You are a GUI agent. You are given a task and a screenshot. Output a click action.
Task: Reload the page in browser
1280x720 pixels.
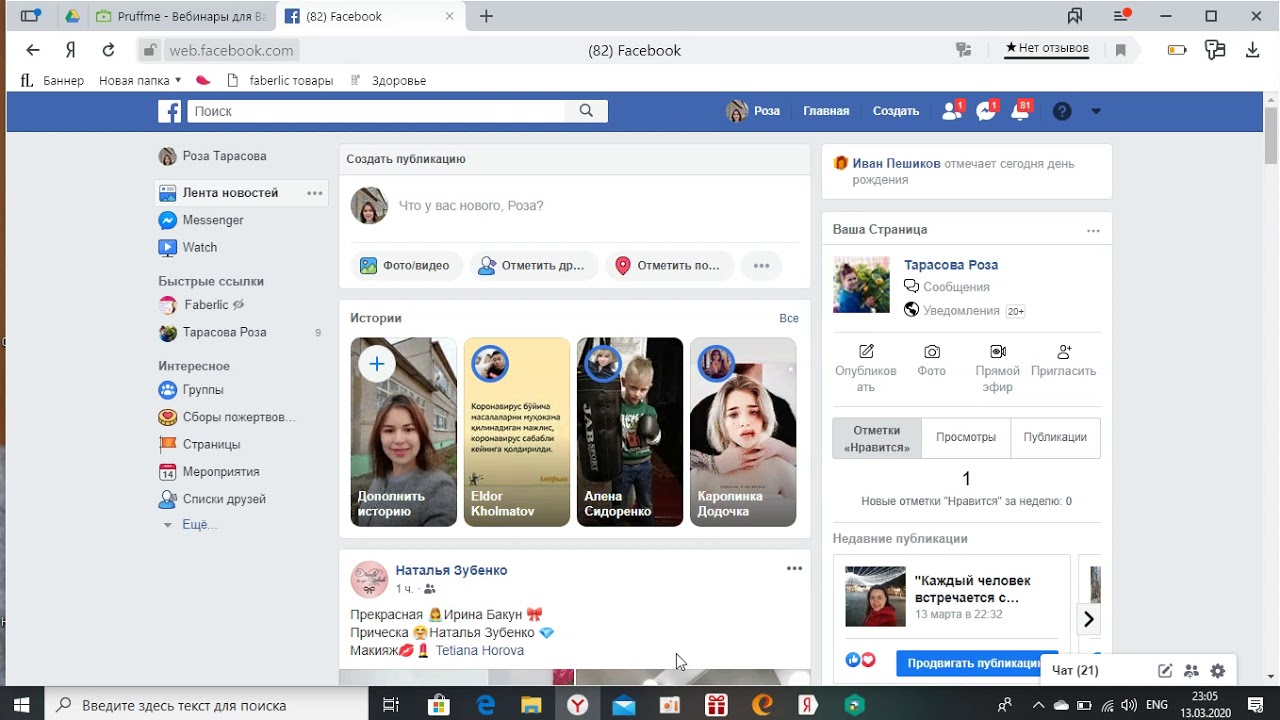pyautogui.click(x=109, y=50)
